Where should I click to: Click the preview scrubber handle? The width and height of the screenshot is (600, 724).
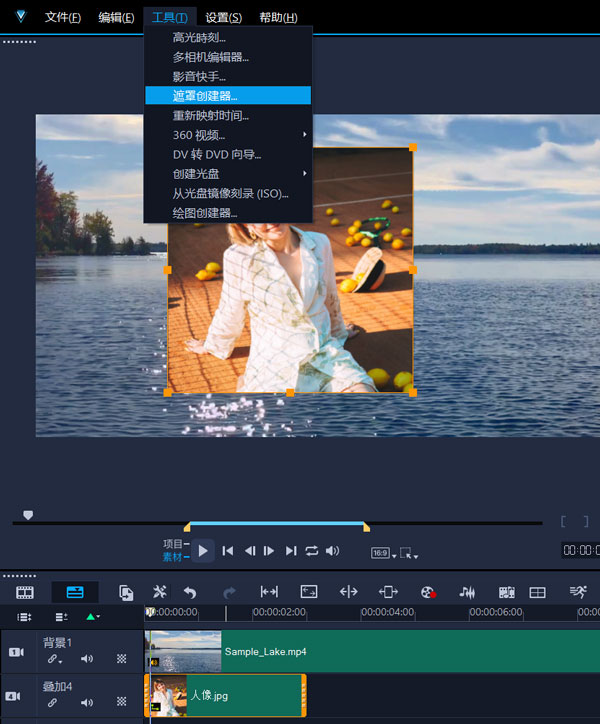click(28, 515)
